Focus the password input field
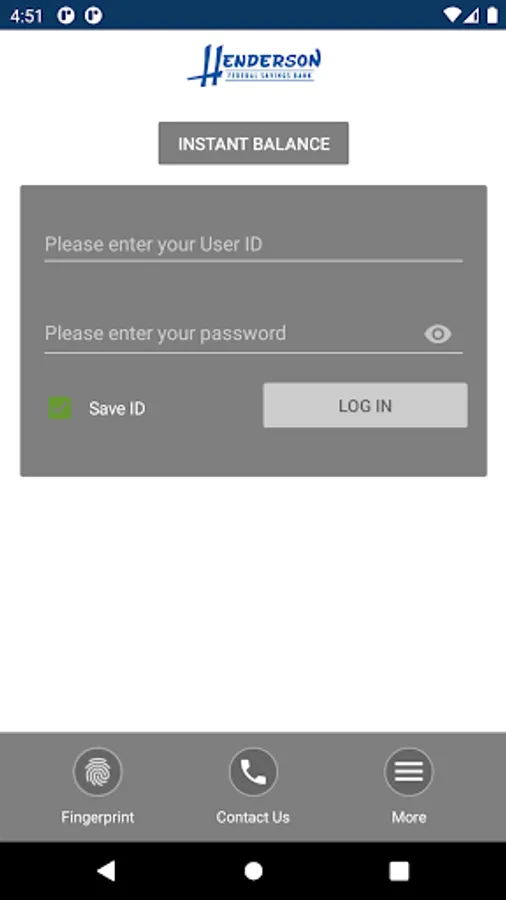This screenshot has height=900, width=506. point(232,333)
